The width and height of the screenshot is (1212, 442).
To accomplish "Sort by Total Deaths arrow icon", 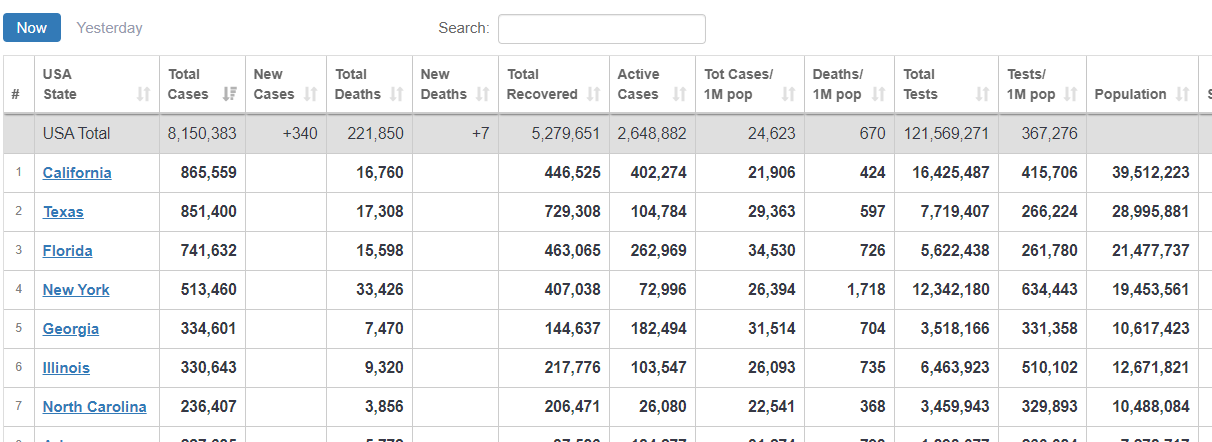I will point(396,94).
